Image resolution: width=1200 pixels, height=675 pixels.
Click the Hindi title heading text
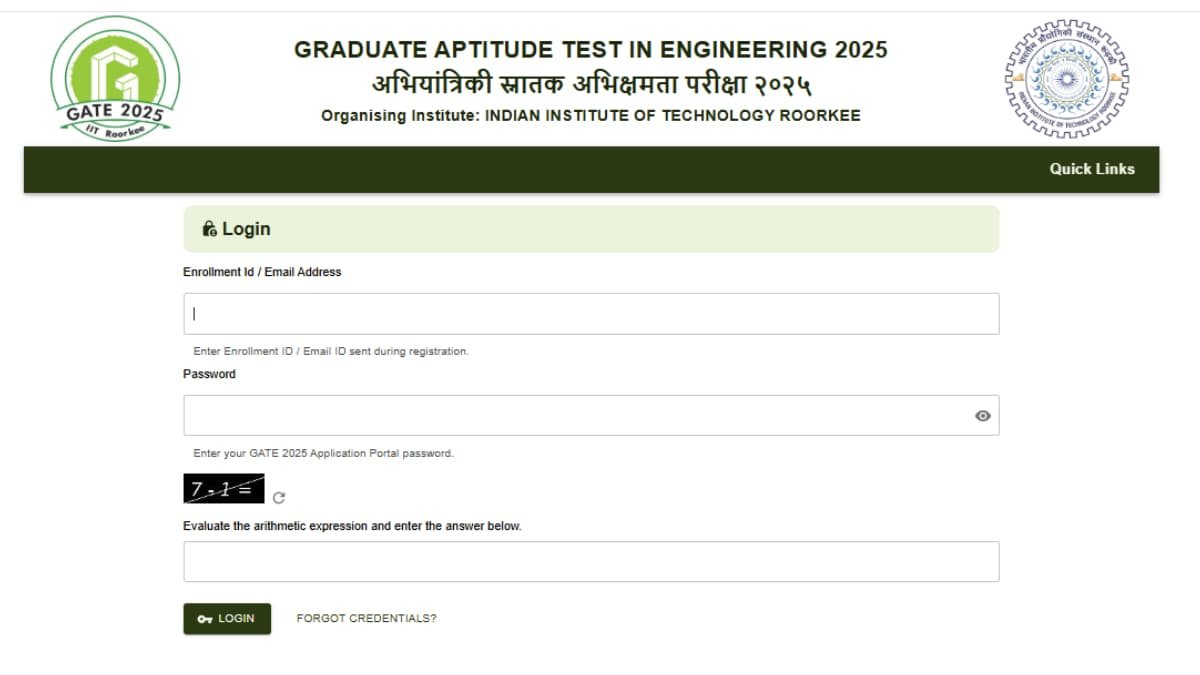pos(590,83)
